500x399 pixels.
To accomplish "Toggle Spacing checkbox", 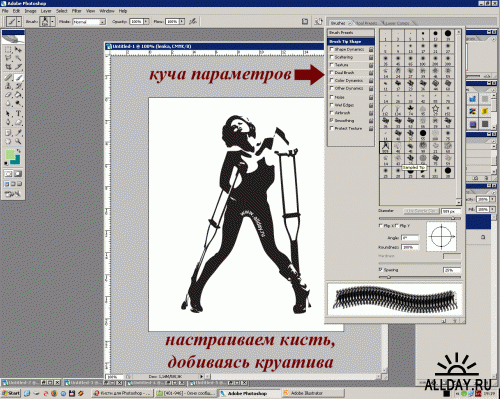I will click(380, 269).
